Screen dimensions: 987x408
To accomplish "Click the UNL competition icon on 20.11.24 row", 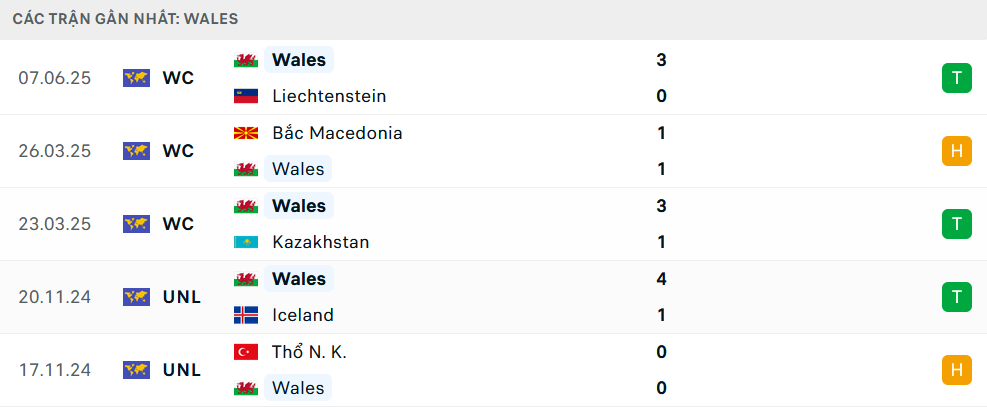I will coord(137,297).
